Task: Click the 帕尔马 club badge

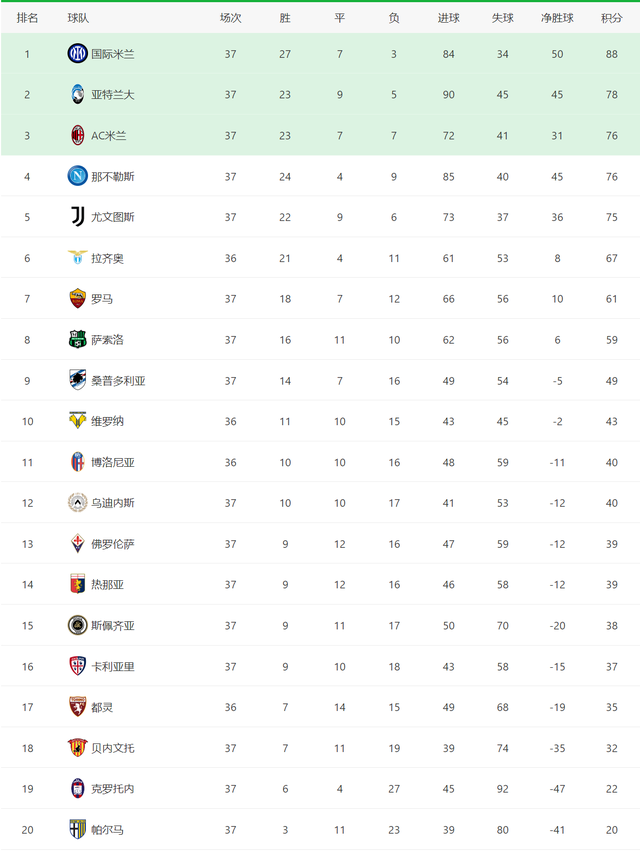Action: 78,829
